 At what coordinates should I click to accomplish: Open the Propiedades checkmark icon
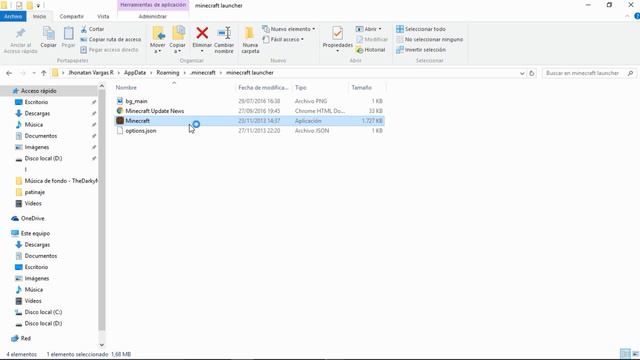pyautogui.click(x=337, y=33)
